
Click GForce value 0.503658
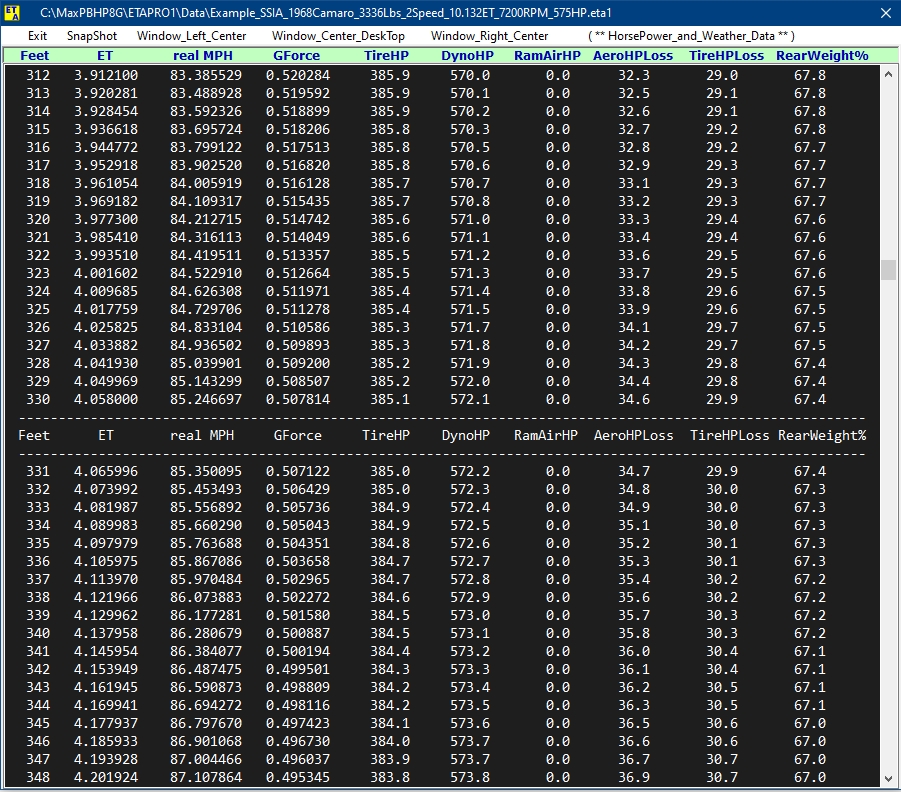click(x=298, y=562)
